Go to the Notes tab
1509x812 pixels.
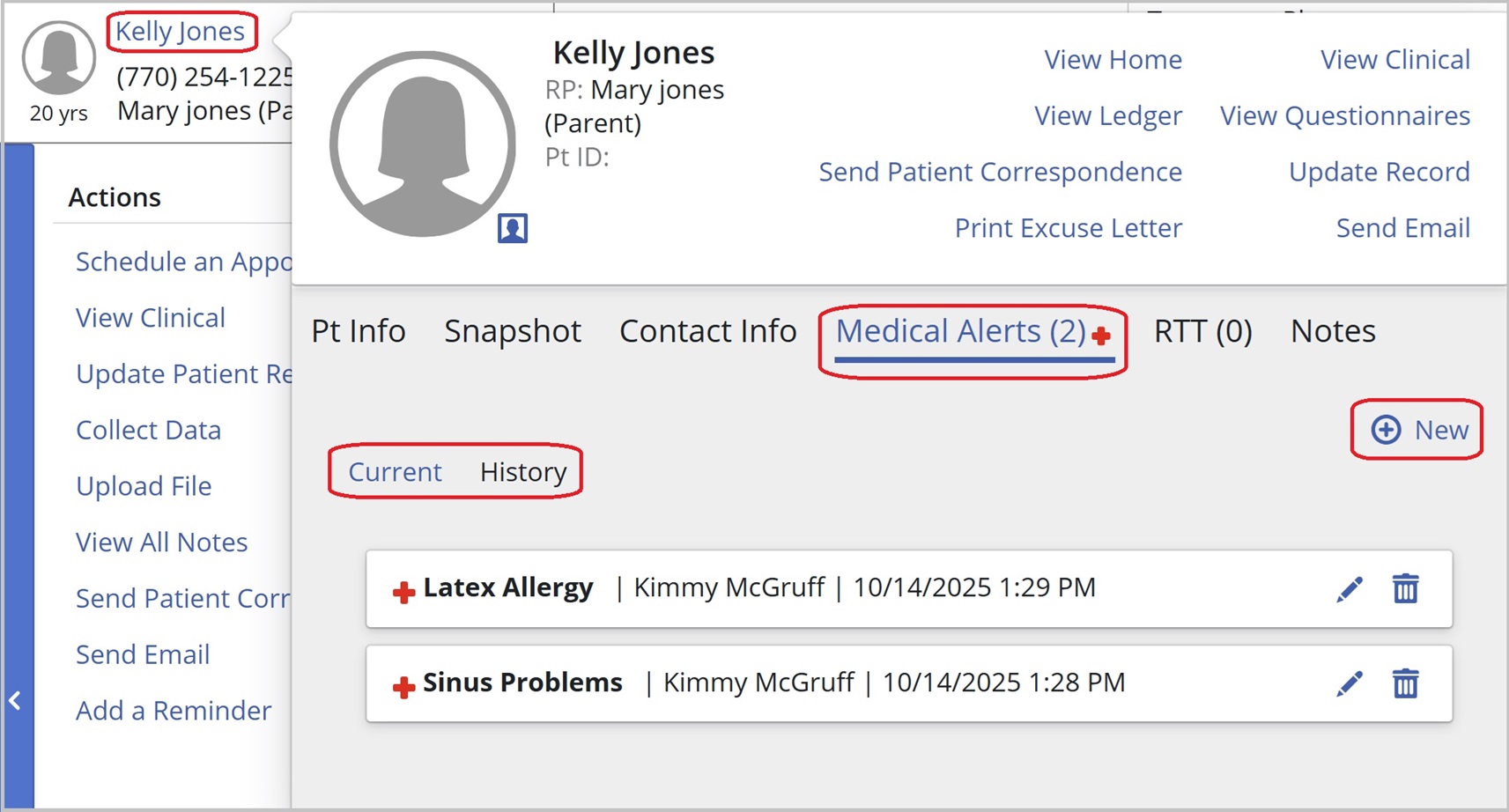pyautogui.click(x=1333, y=331)
